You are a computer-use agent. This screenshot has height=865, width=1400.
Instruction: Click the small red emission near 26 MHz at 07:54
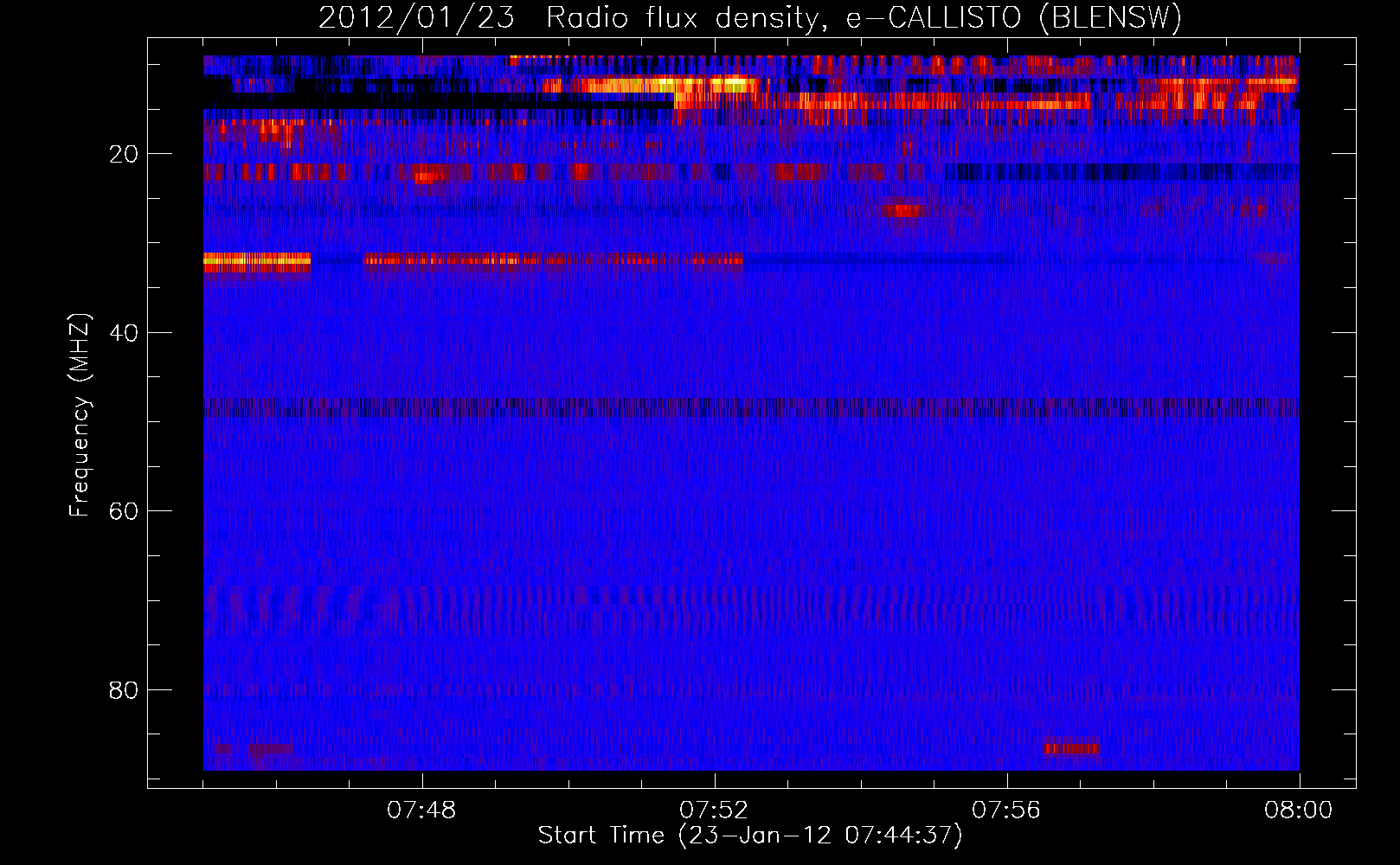point(903,209)
